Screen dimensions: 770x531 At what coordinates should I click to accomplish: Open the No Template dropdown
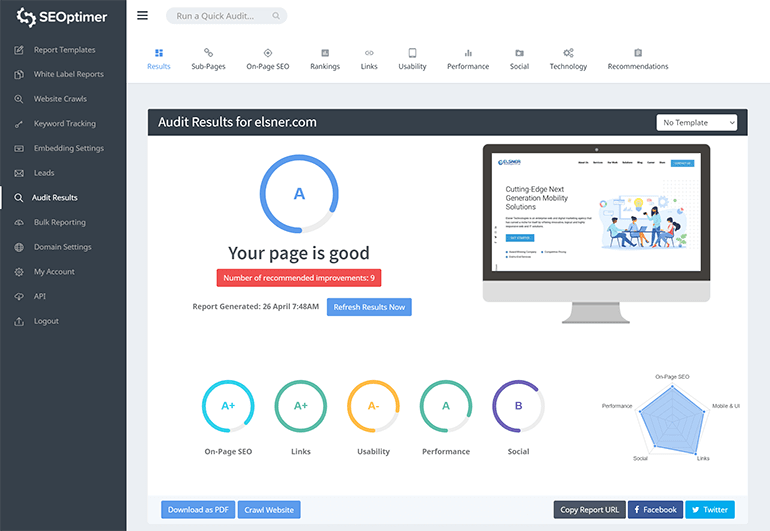tap(696, 122)
